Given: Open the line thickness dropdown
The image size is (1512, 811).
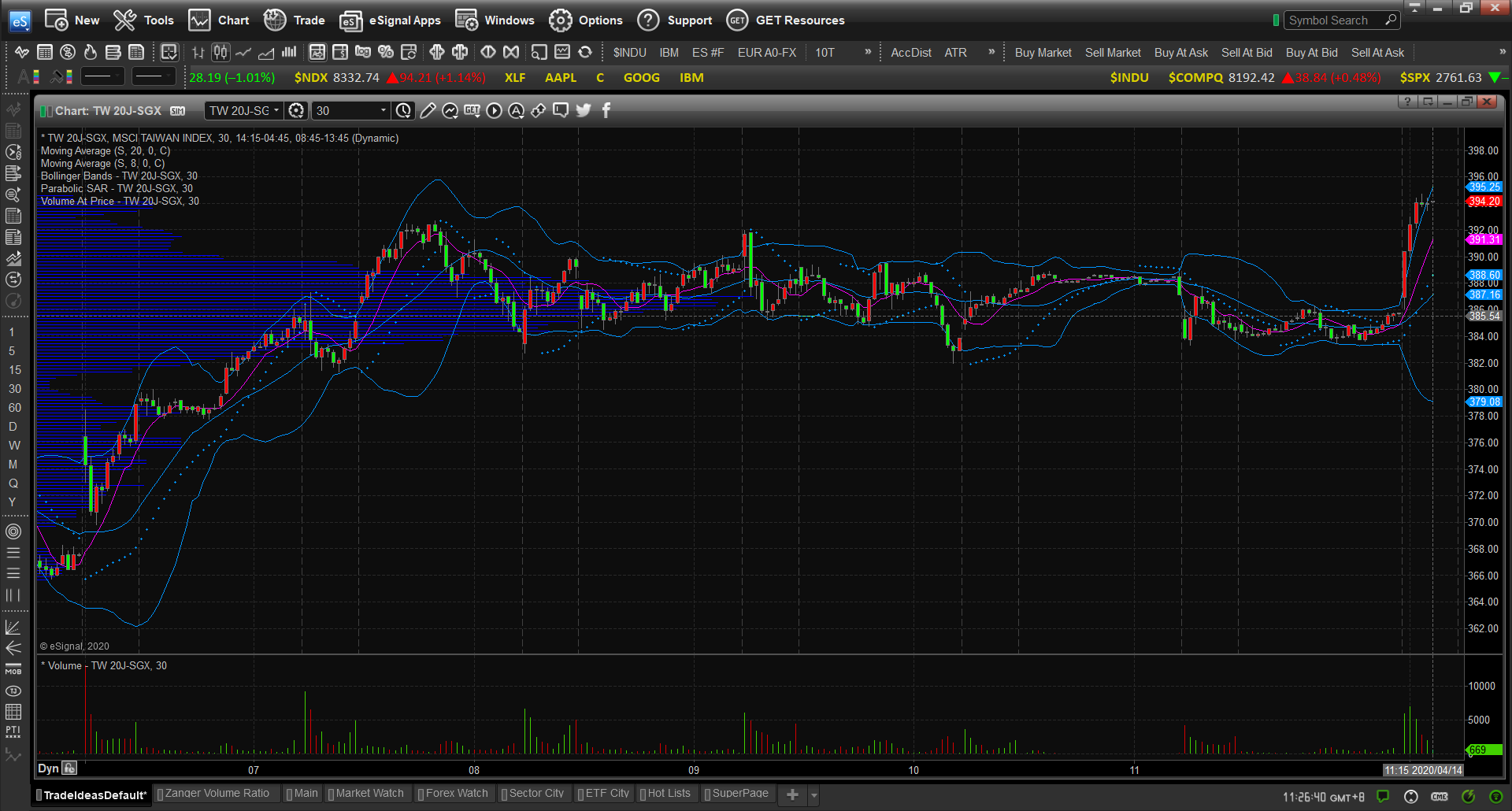Looking at the screenshot, I should pos(152,76).
